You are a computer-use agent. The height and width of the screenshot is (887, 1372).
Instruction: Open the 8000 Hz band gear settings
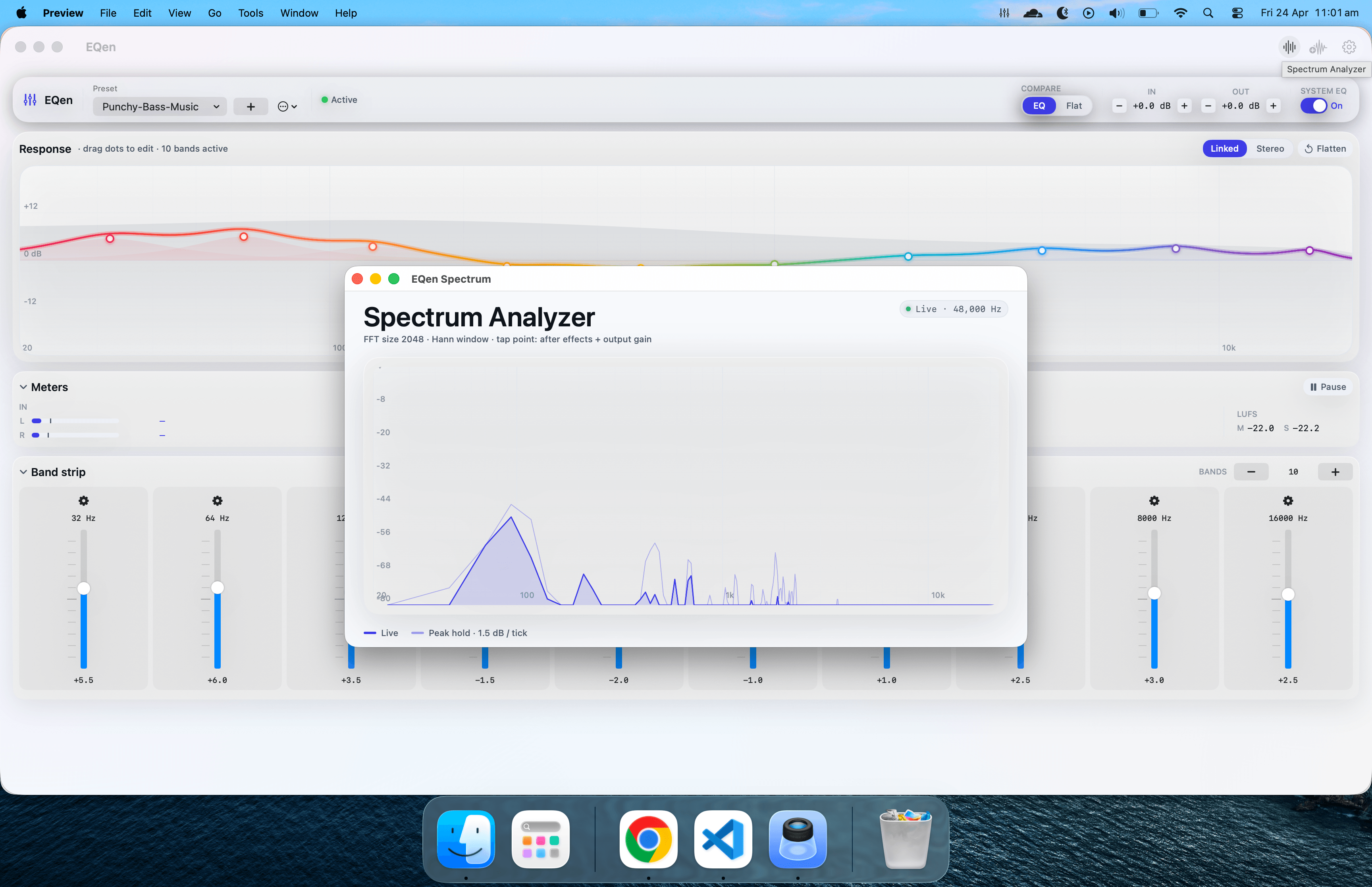(1154, 501)
